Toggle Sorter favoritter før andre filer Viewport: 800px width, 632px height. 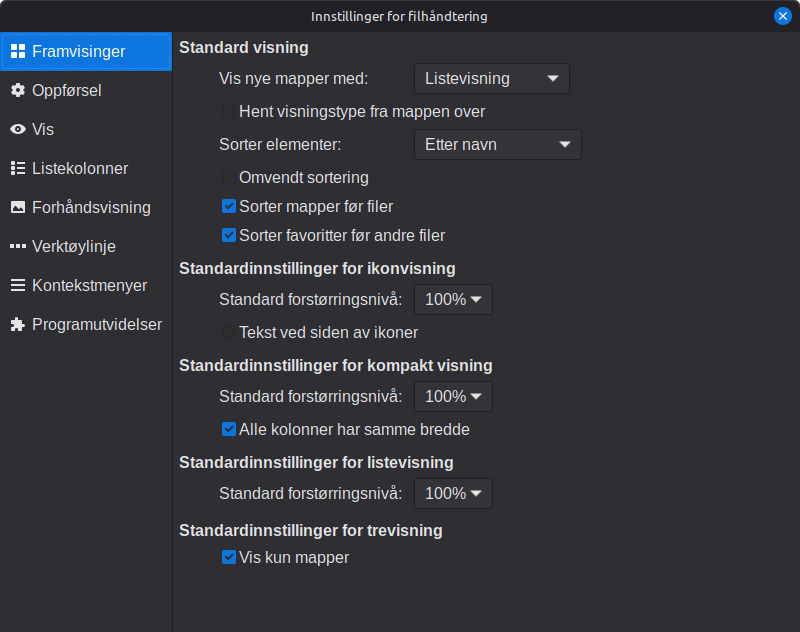(229, 235)
